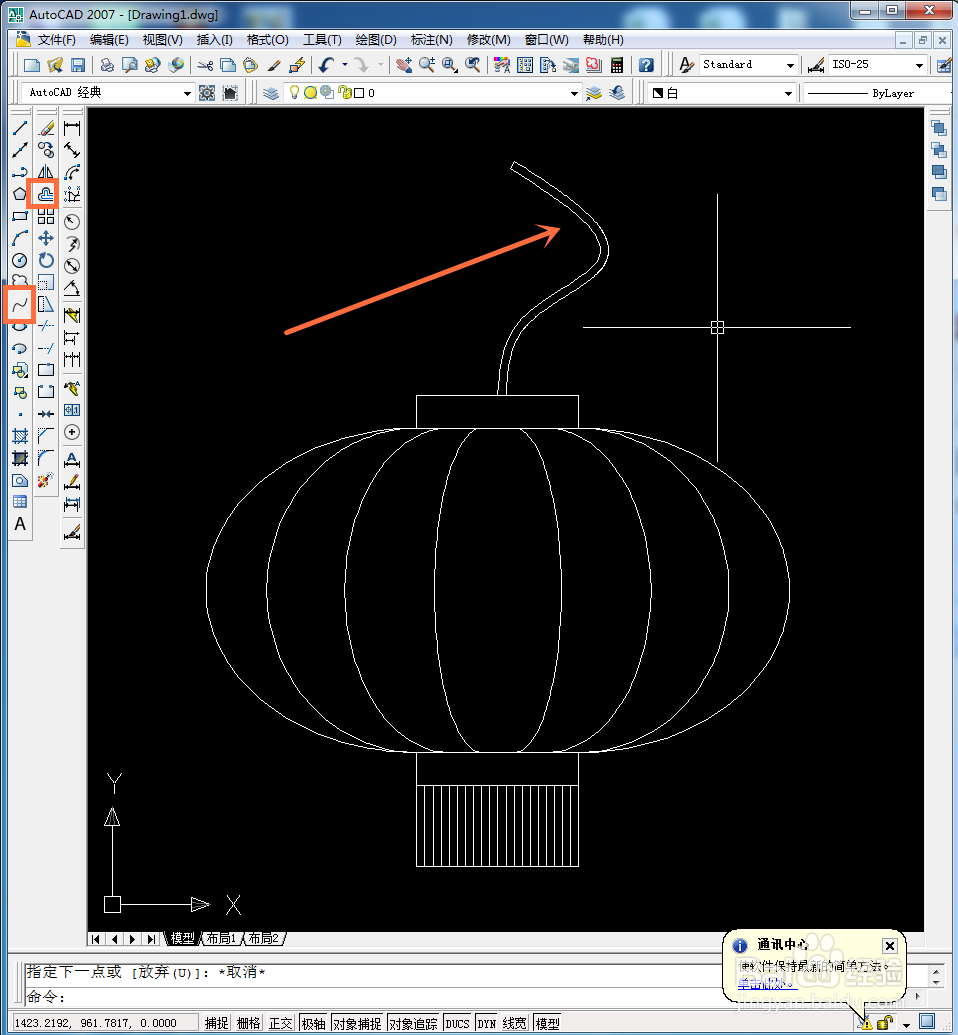
Task: Open the Help question mark icon
Action: click(x=646, y=65)
